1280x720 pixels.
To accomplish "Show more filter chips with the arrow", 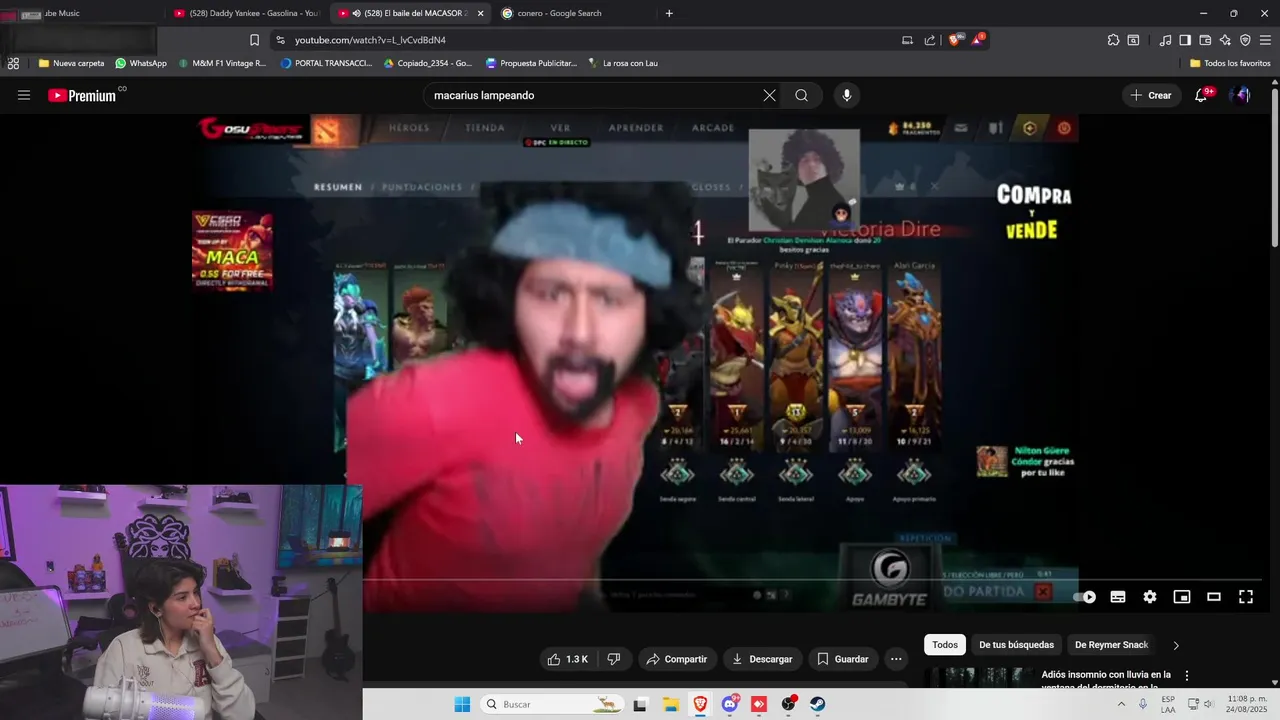I will pyautogui.click(x=1176, y=645).
